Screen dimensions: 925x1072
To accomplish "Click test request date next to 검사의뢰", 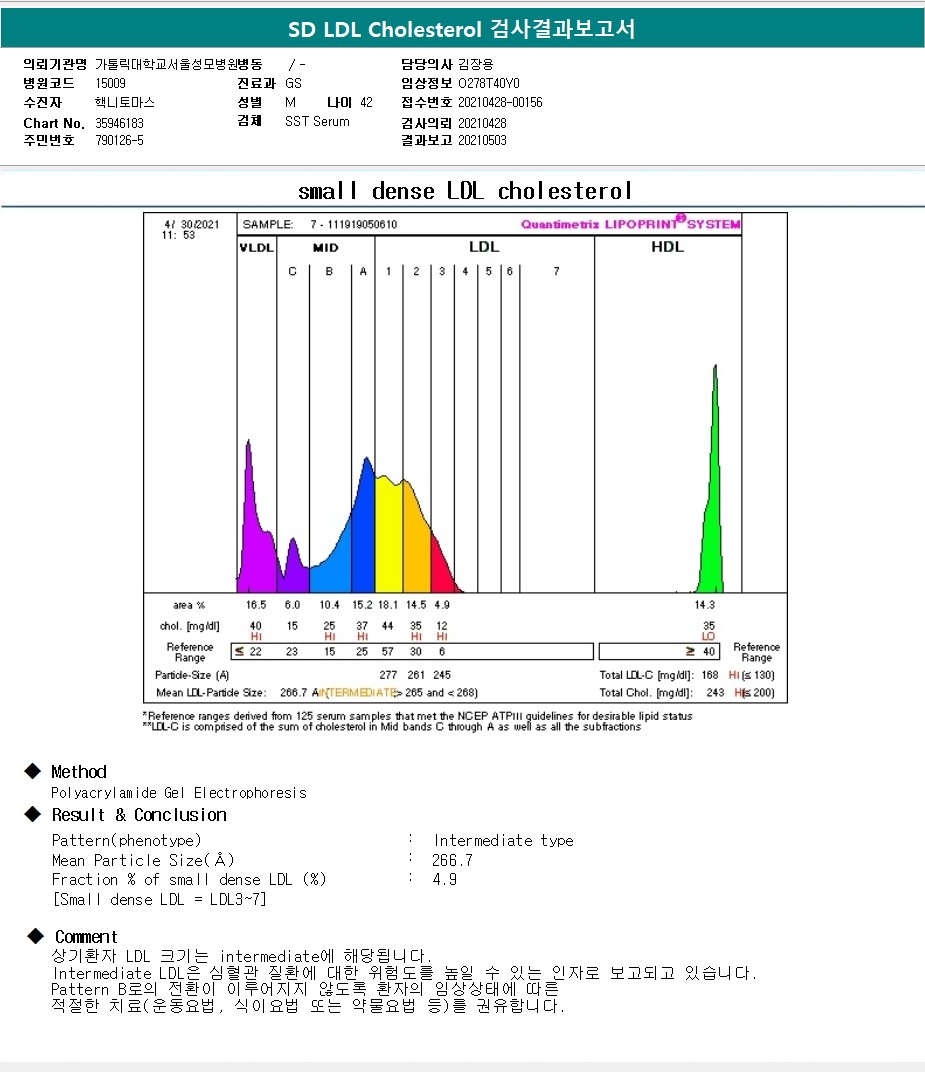I will click(482, 123).
